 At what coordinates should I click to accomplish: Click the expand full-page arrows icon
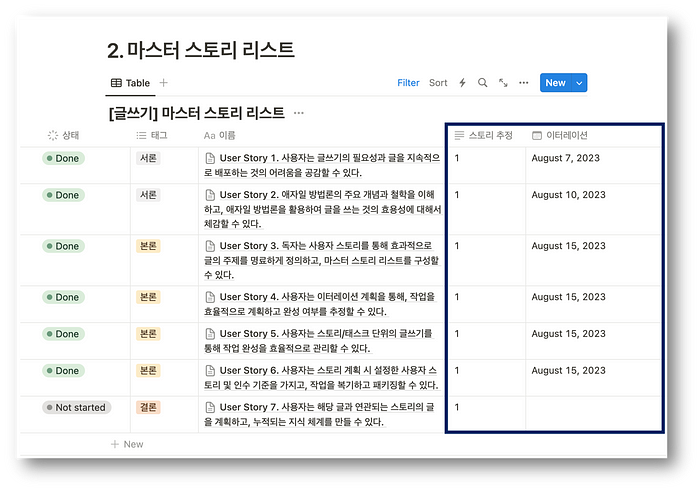coord(503,83)
